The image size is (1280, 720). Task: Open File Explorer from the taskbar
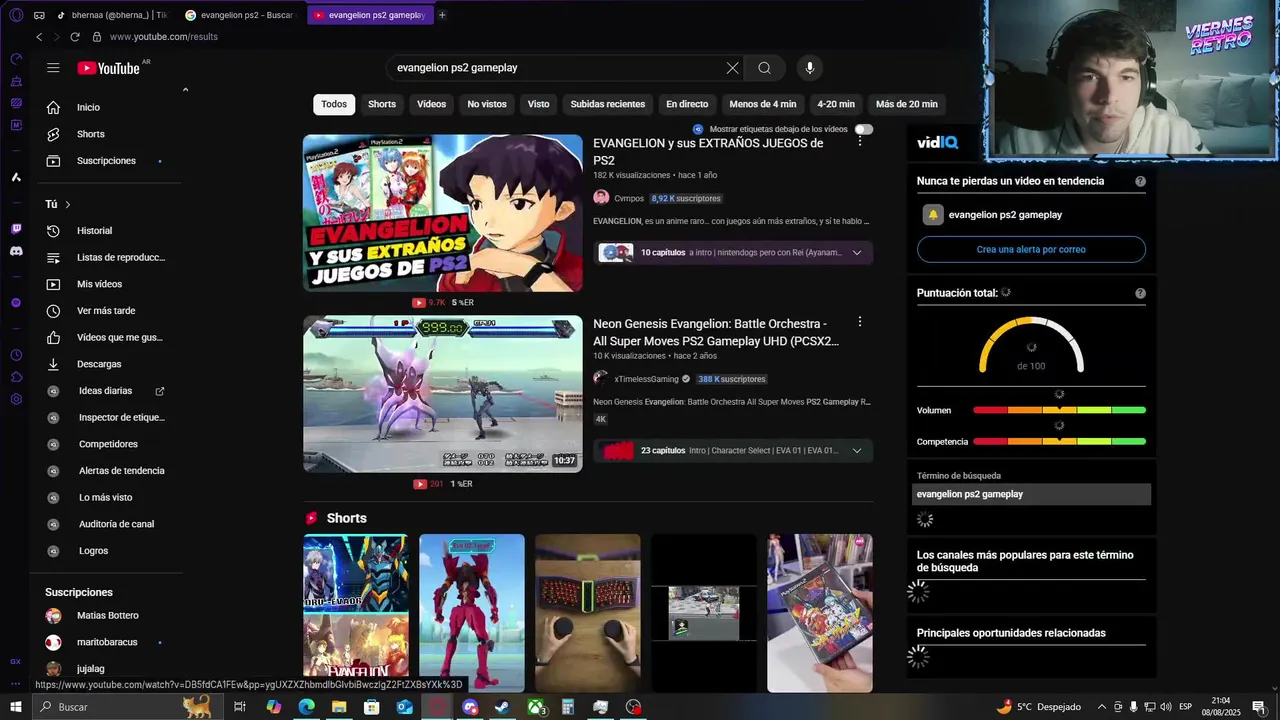[339, 707]
